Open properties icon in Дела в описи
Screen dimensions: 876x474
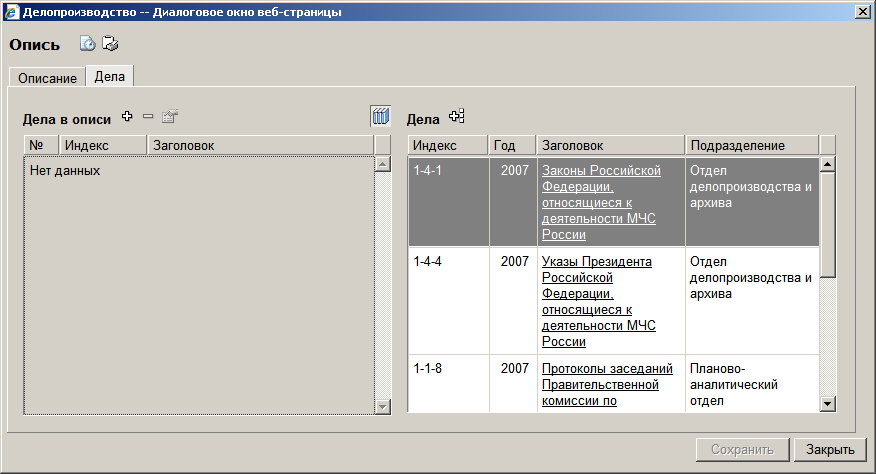(169, 116)
